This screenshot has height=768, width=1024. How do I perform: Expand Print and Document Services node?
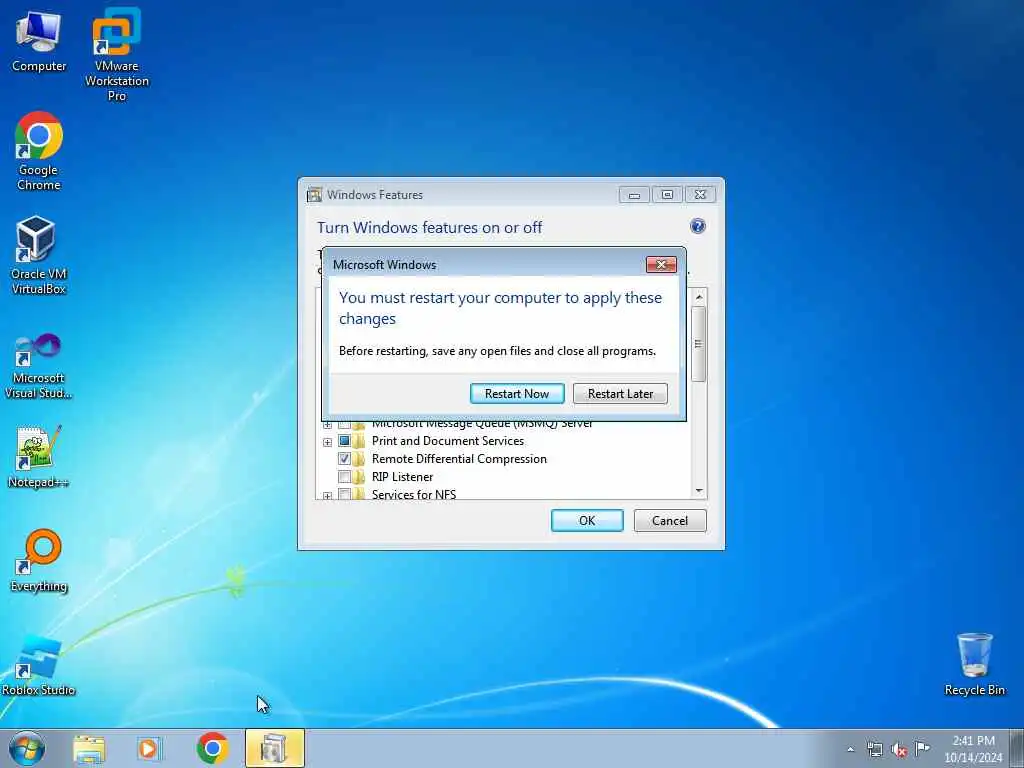tap(327, 442)
